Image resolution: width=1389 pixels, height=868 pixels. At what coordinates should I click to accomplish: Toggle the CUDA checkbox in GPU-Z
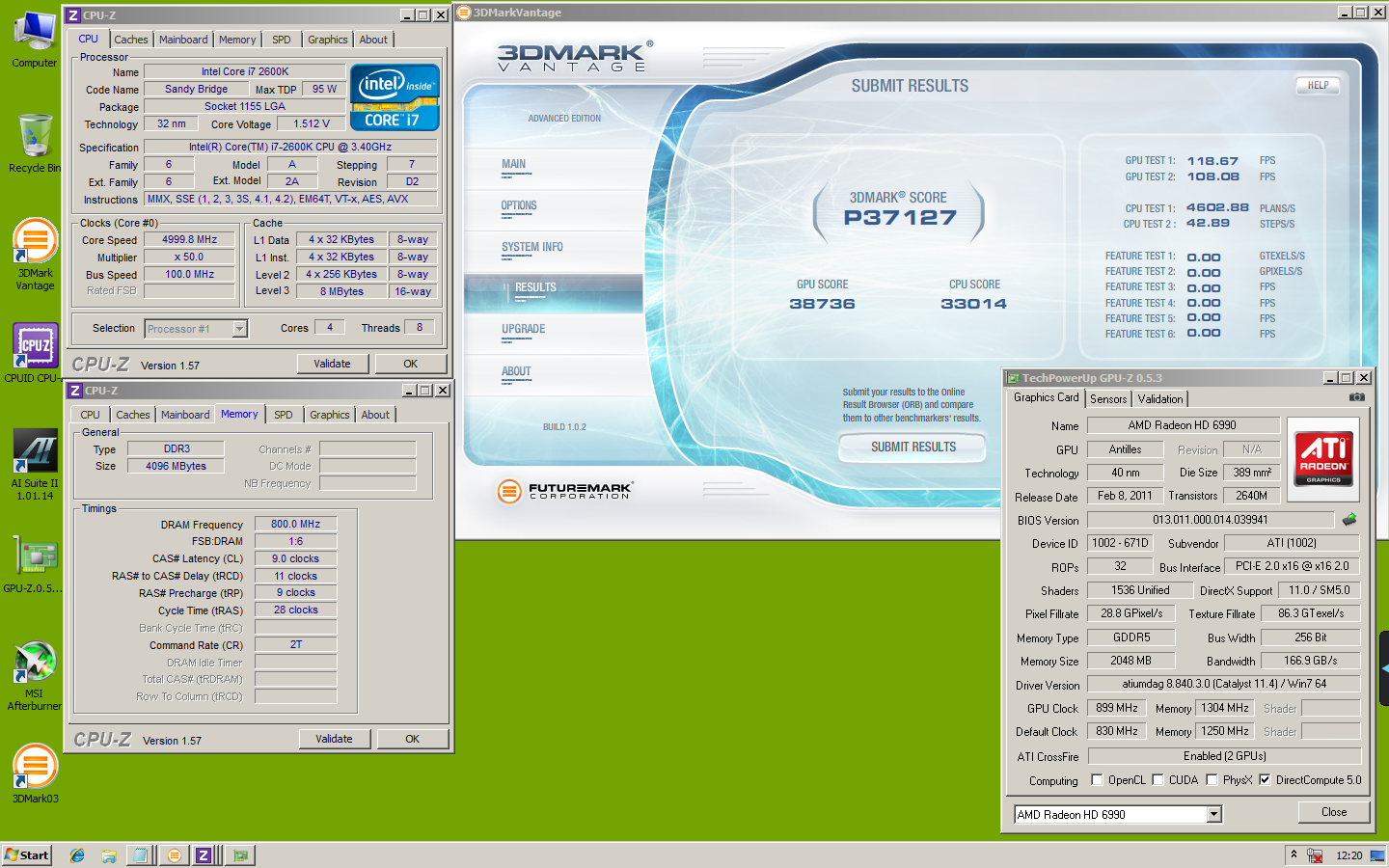1157,780
